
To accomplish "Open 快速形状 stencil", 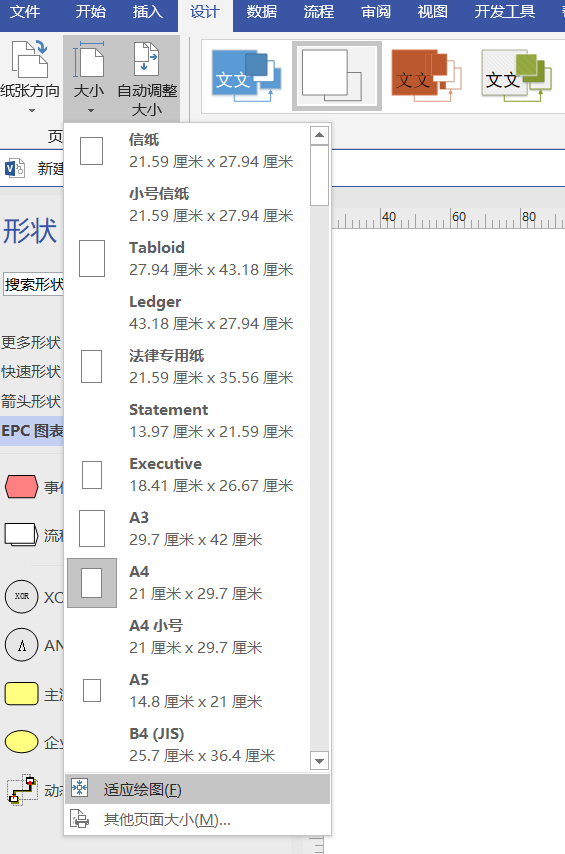I will tap(31, 372).
